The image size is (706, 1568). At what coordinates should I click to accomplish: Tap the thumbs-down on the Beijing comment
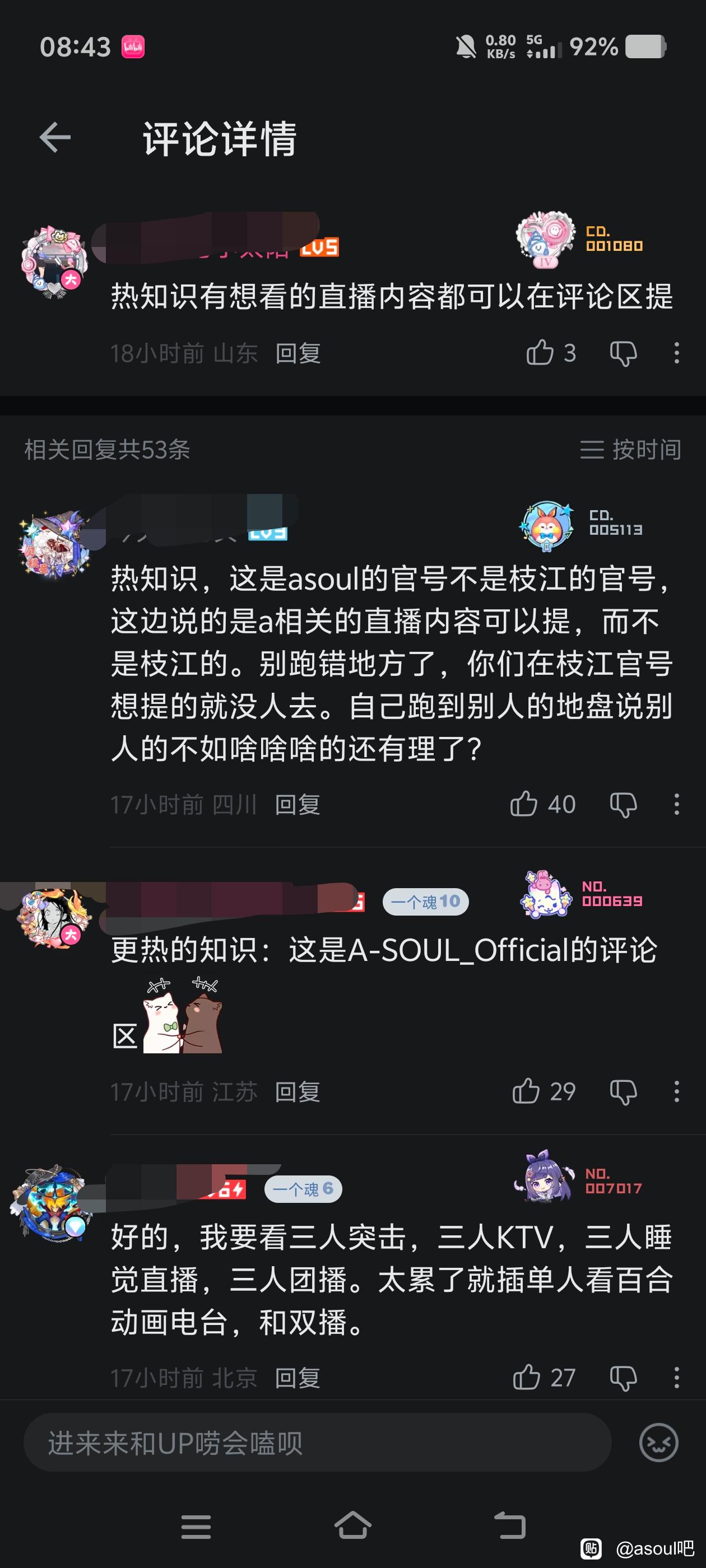coord(623,1378)
